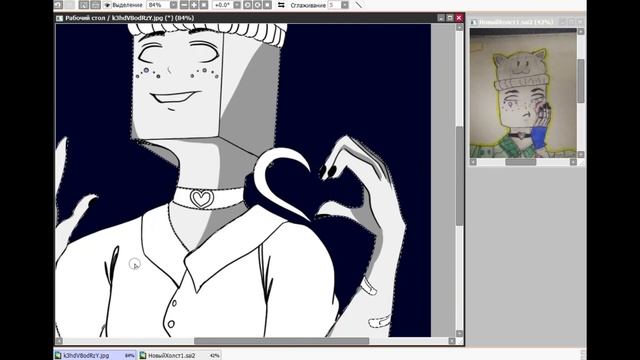The height and width of the screenshot is (360, 640).
Task: Switch to the НовыйХолст1.sai2 document tab
Action: pyautogui.click(x=180, y=356)
